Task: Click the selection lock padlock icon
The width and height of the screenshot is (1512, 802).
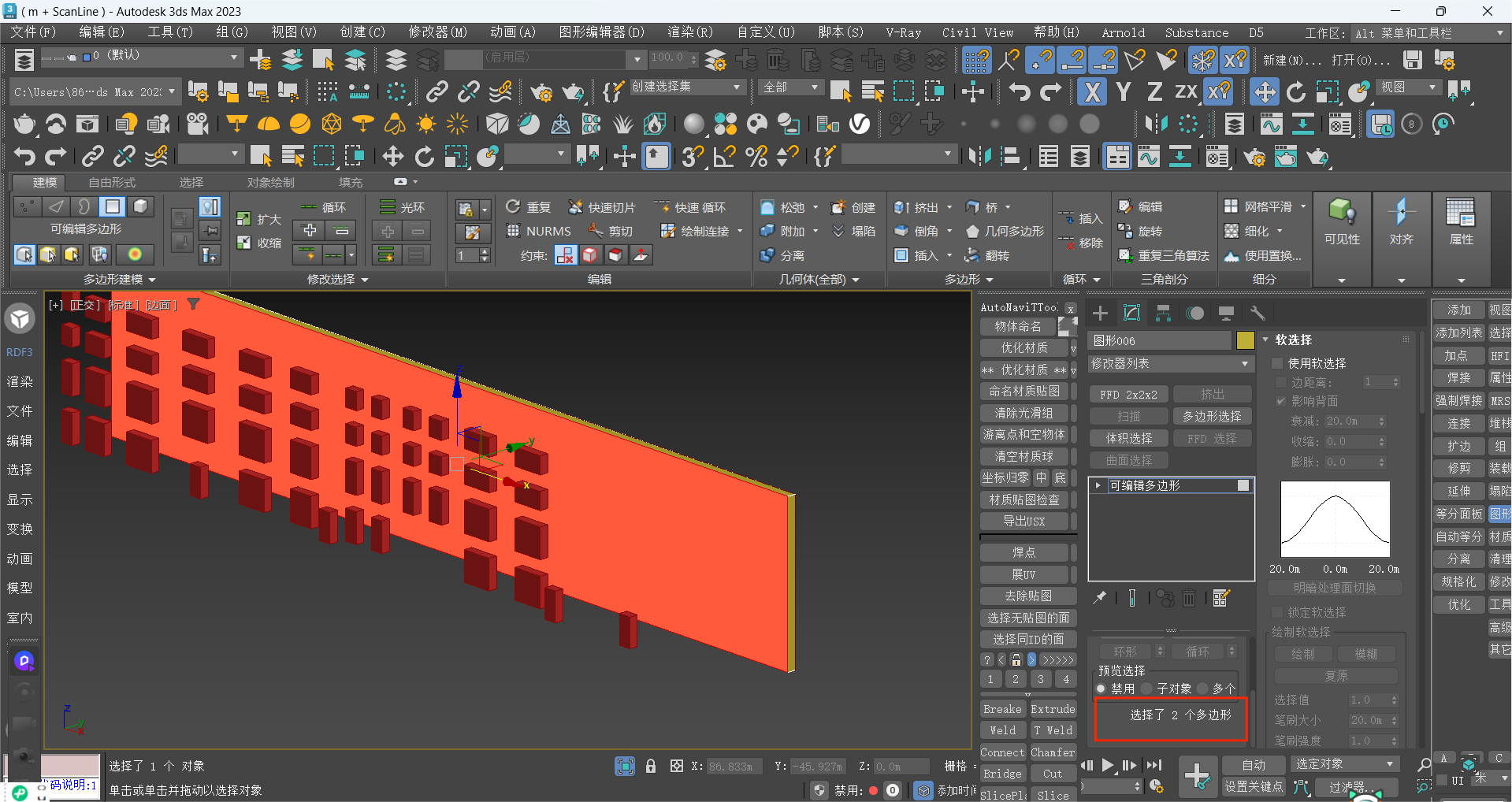Action: click(x=651, y=766)
